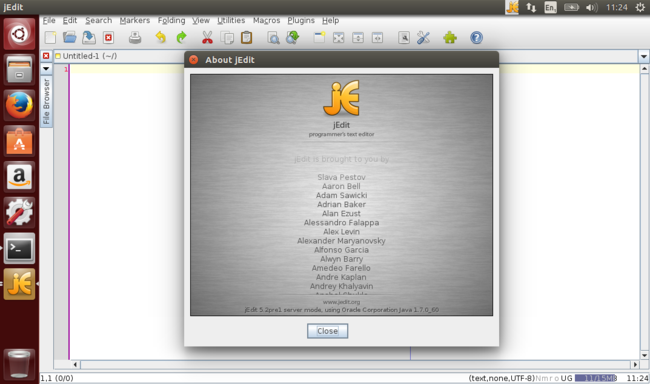Expand the buffer switcher dropdown arrow
The width and height of the screenshot is (650, 384).
(x=643, y=56)
